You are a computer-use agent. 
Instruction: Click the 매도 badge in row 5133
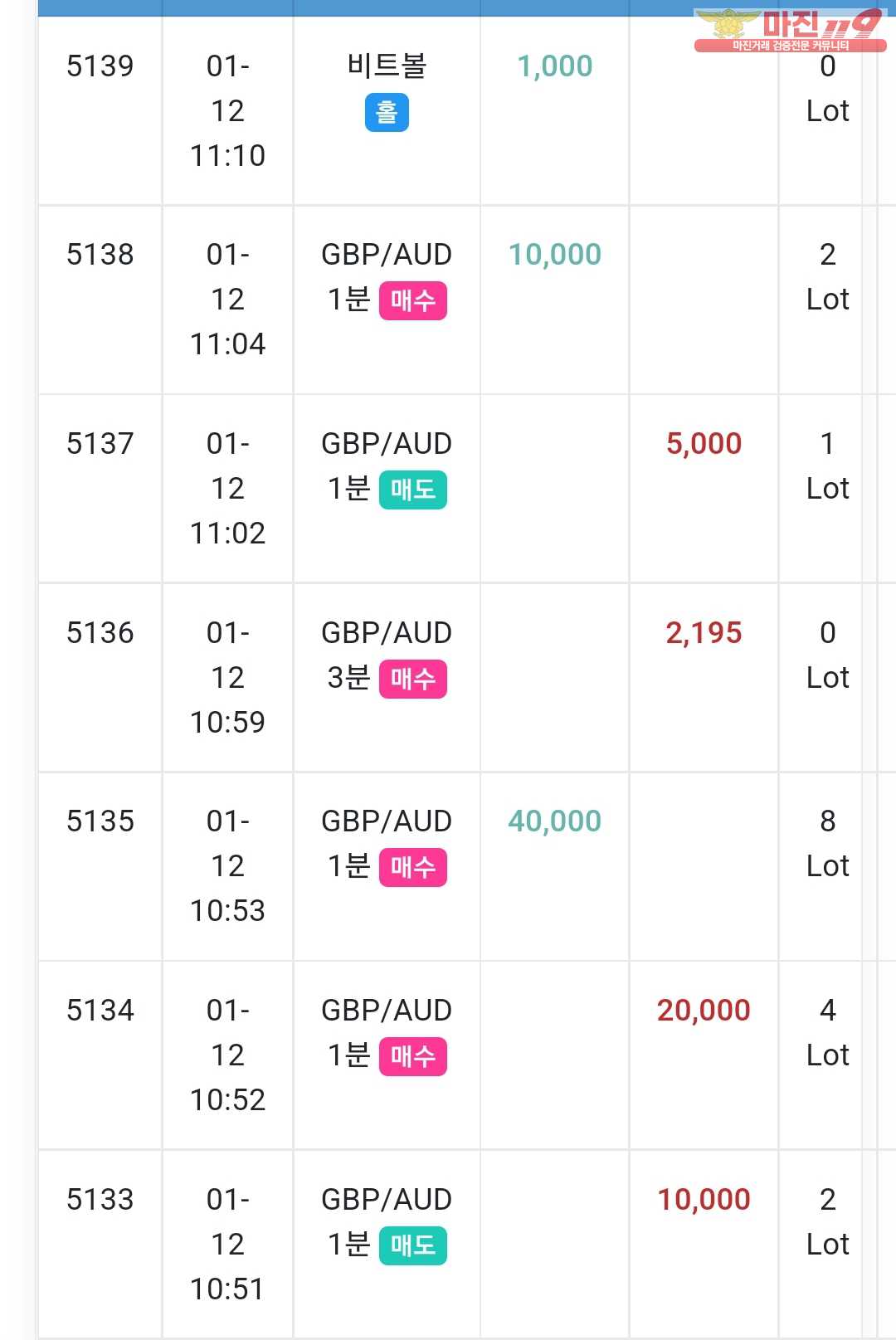412,1245
